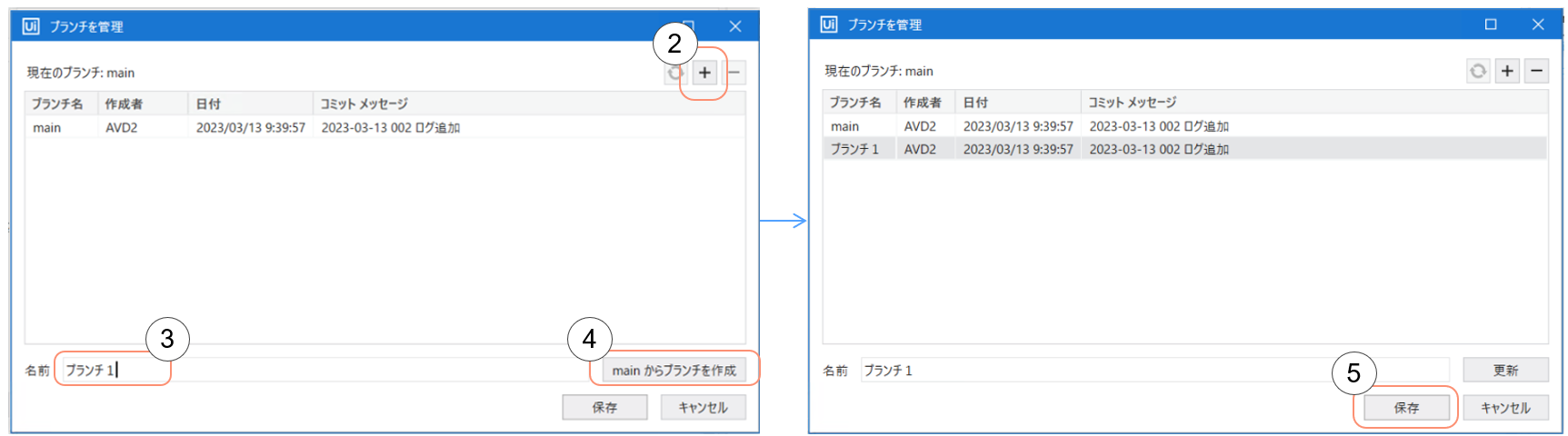The image size is (1568, 436).
Task: Maximize the right ブランチを管理 window
Action: [x=1491, y=25]
